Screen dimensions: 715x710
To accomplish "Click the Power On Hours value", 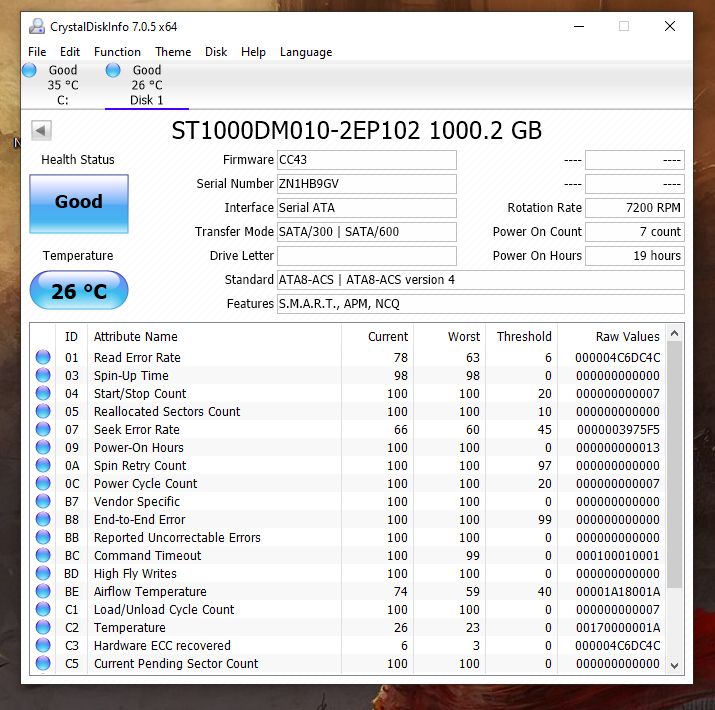I will [x=635, y=256].
